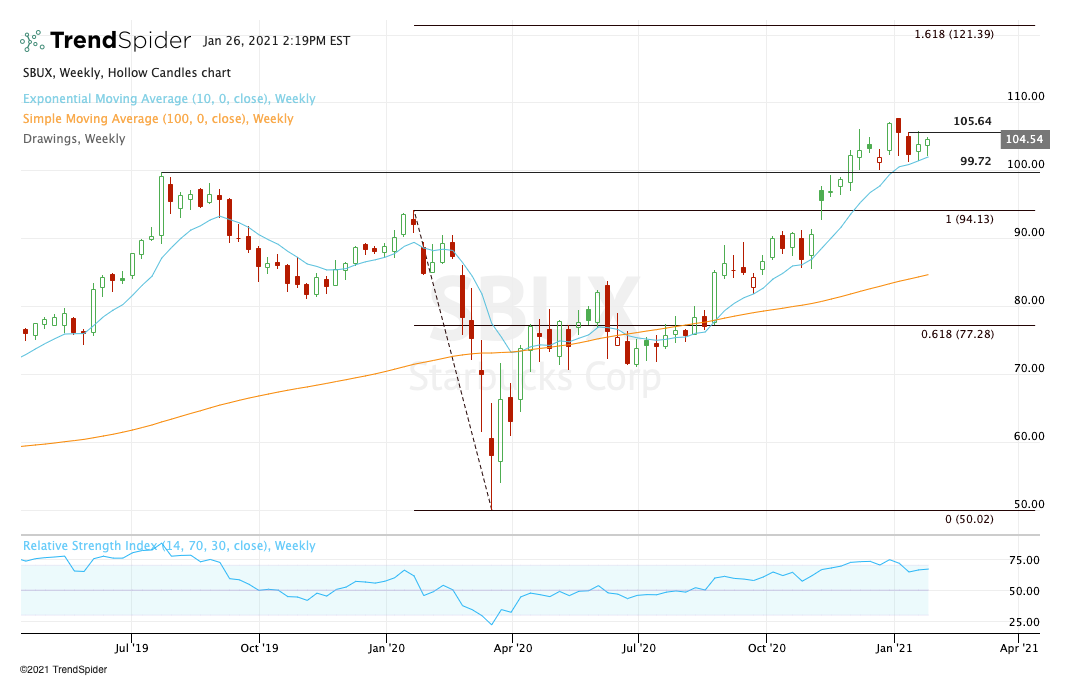
Task: Click the TrendSpider logo icon
Action: pos(32,41)
